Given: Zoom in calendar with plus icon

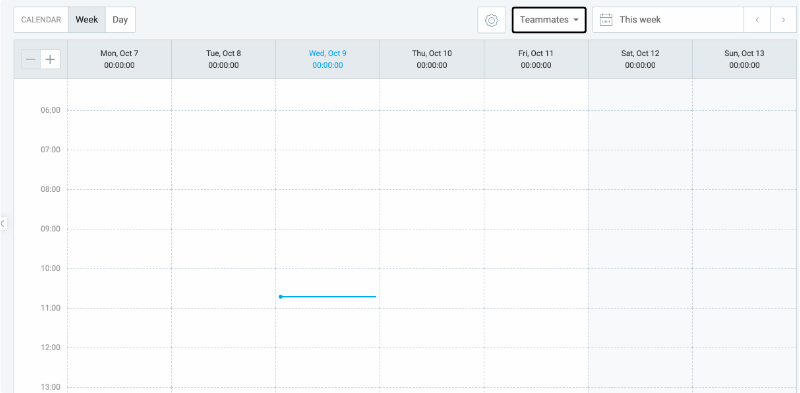Looking at the screenshot, I should (50, 59).
